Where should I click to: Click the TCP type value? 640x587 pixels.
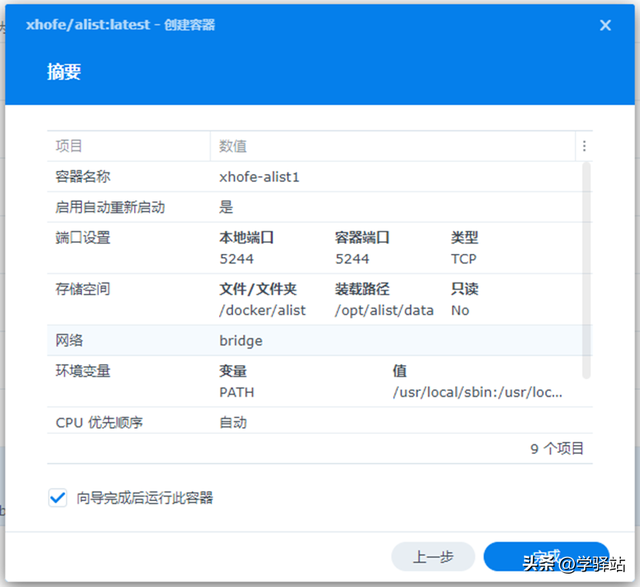(x=463, y=259)
